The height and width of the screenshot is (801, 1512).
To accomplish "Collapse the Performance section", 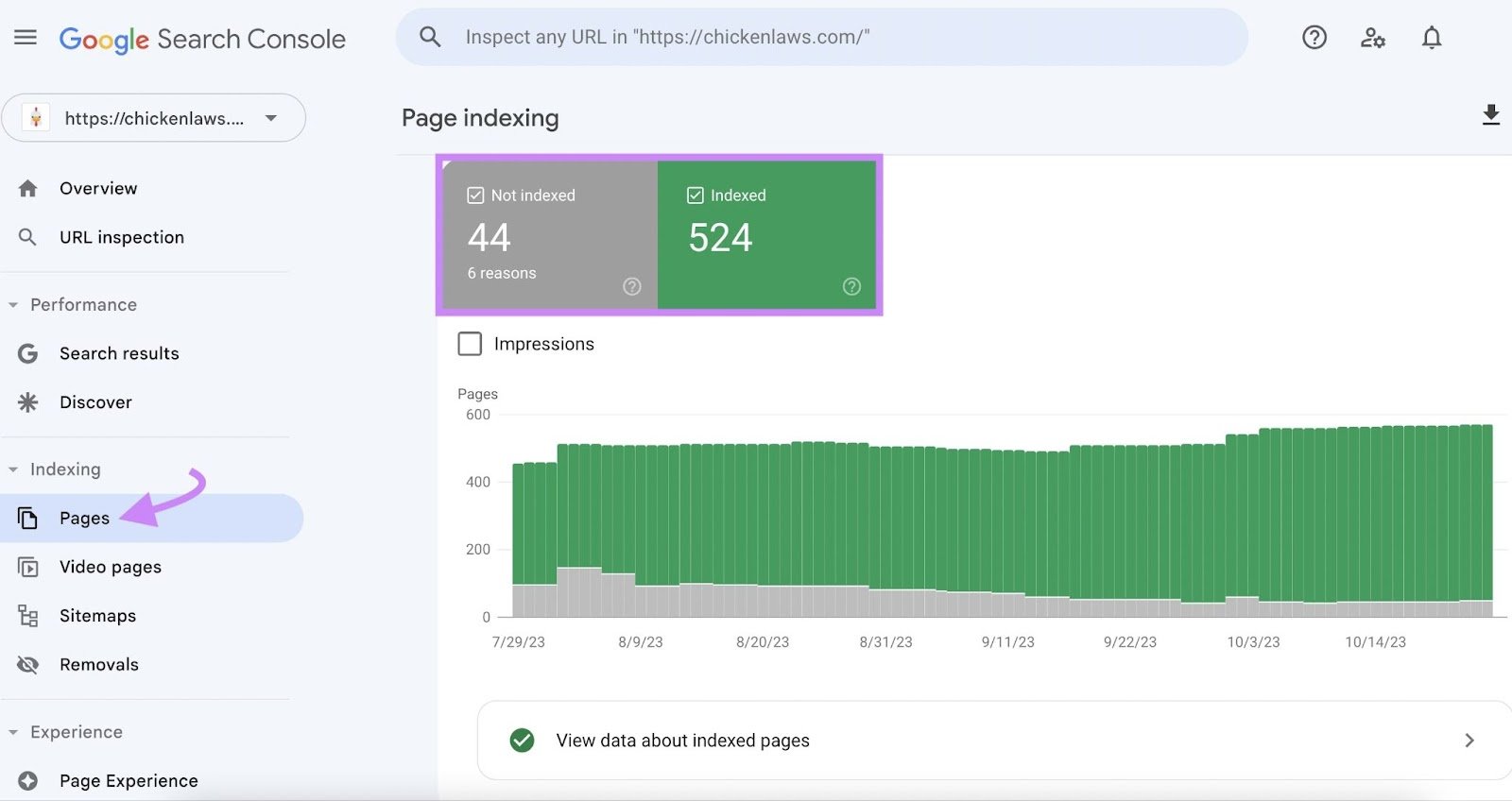I will (x=13, y=305).
